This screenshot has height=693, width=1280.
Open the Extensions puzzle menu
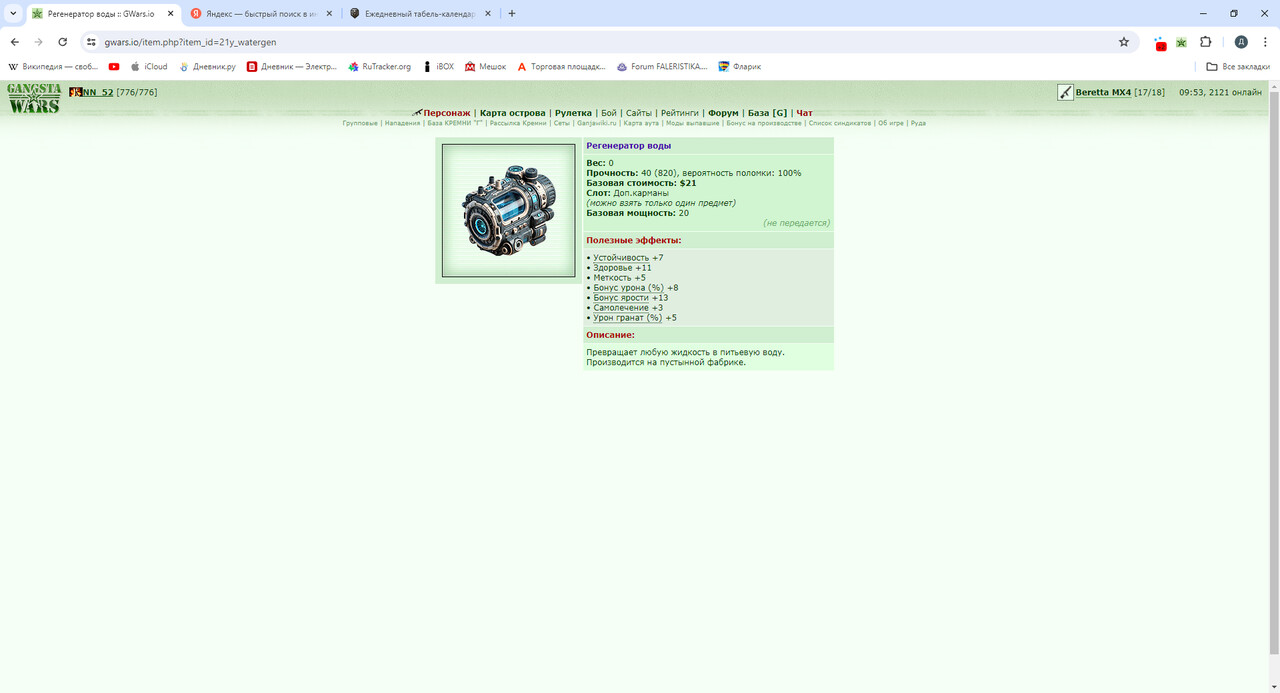pos(1206,42)
